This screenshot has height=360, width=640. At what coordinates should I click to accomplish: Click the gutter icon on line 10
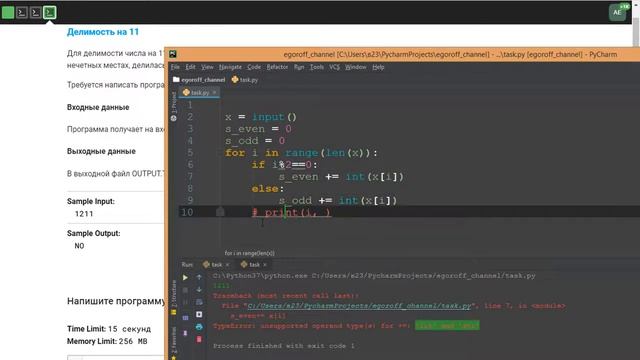(x=220, y=212)
